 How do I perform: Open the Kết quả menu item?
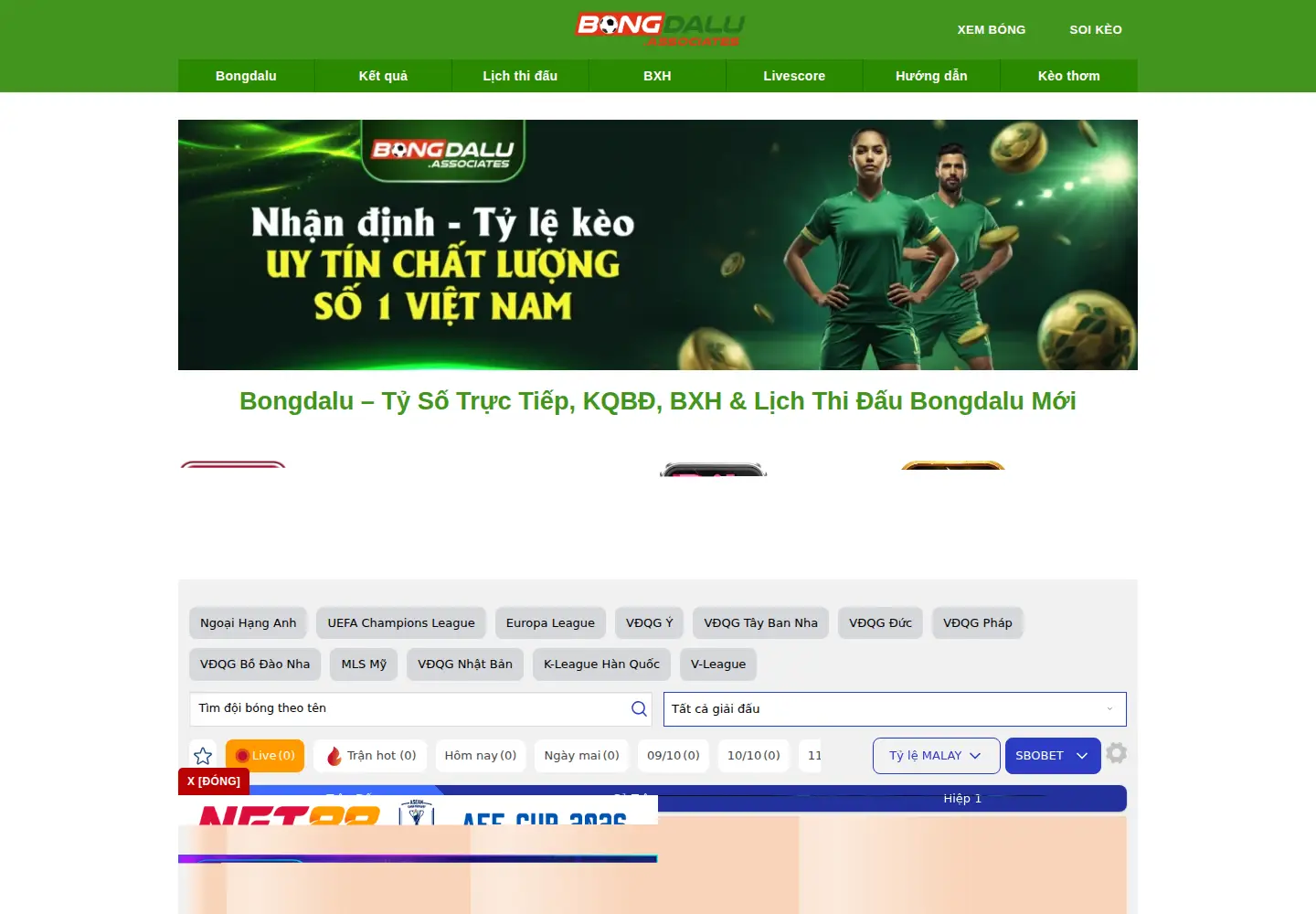(x=383, y=76)
